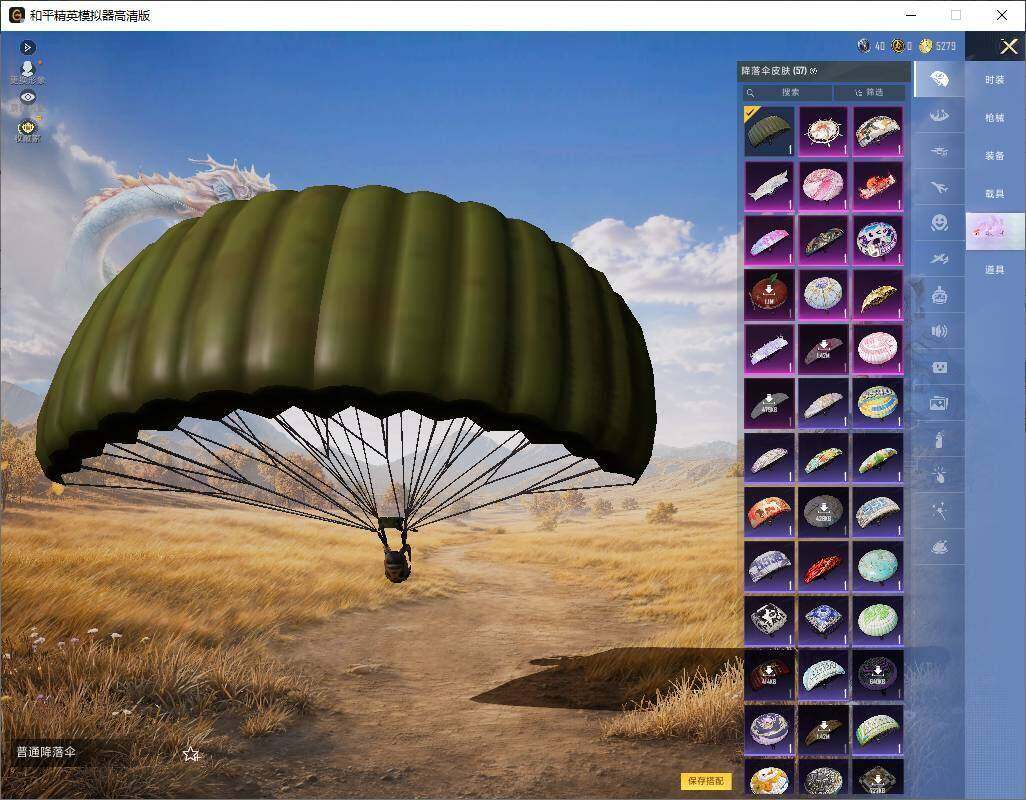Screen dimensions: 1026x800
Task: Select the equipped green default parachute thumbnail
Action: (770, 131)
